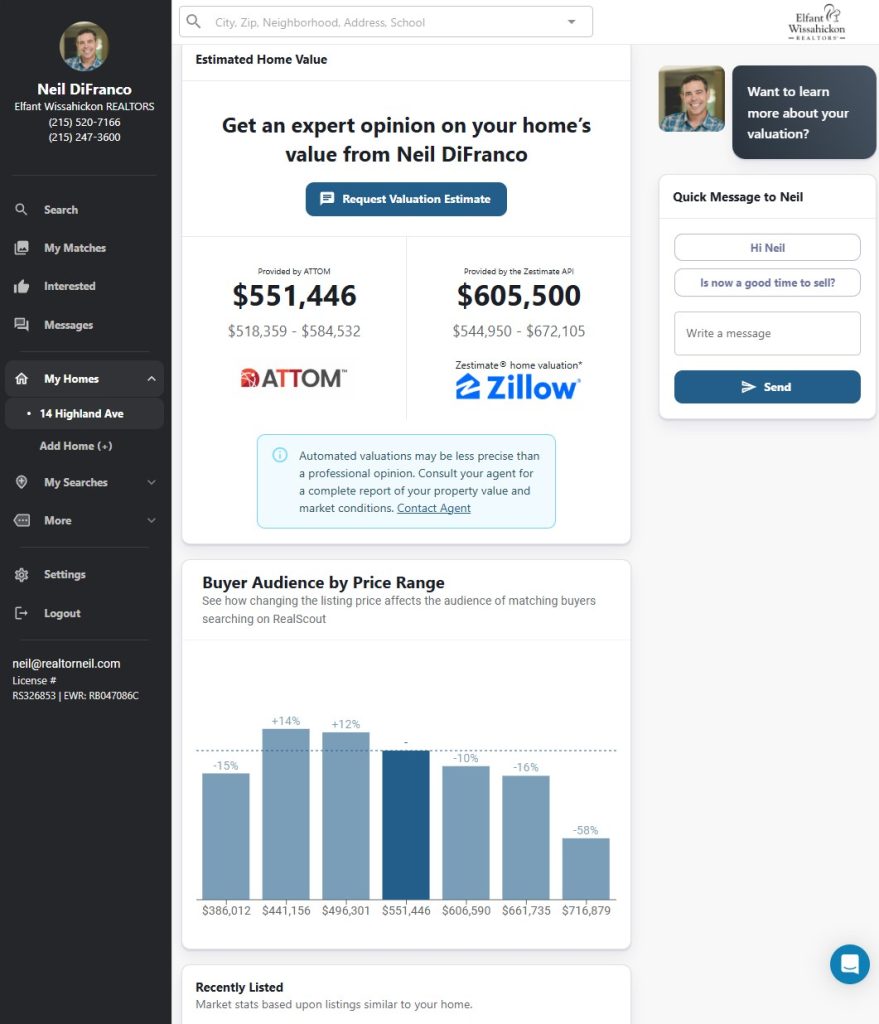Screen dimensions: 879x1024
Task: Collapse the My Homes section
Action: tap(151, 379)
